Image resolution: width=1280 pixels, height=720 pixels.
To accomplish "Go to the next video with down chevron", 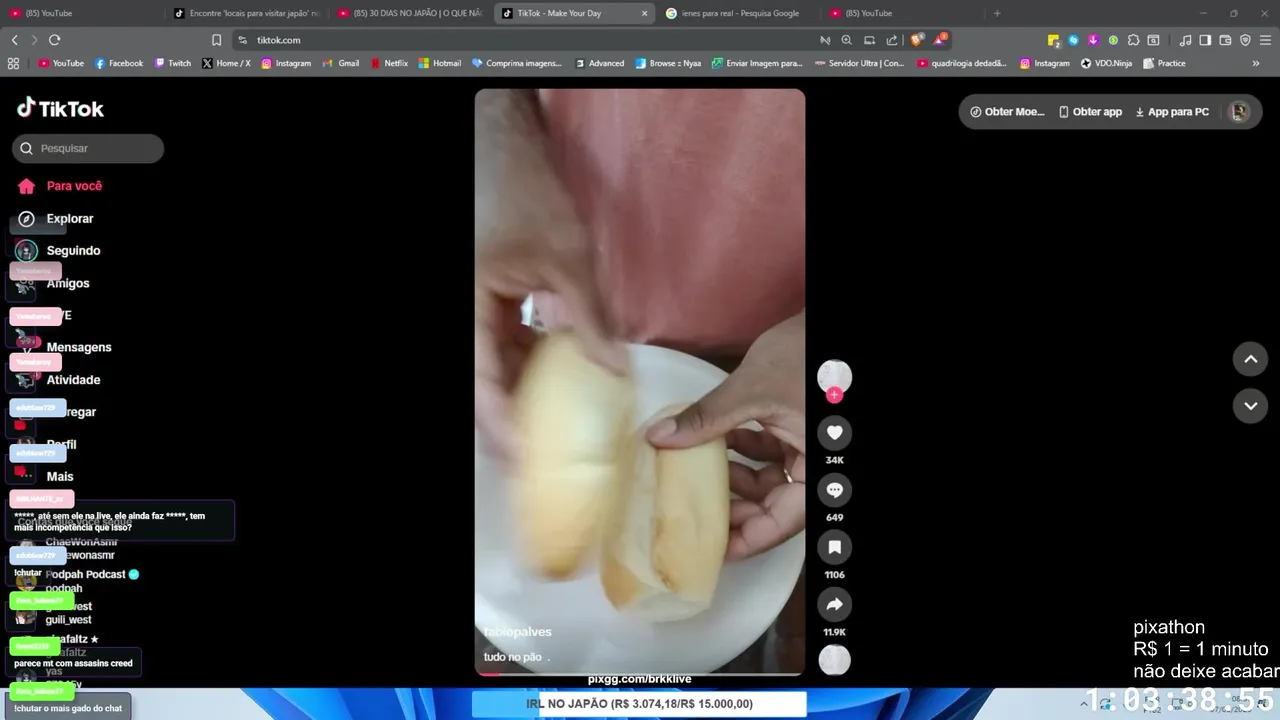I will point(1250,406).
